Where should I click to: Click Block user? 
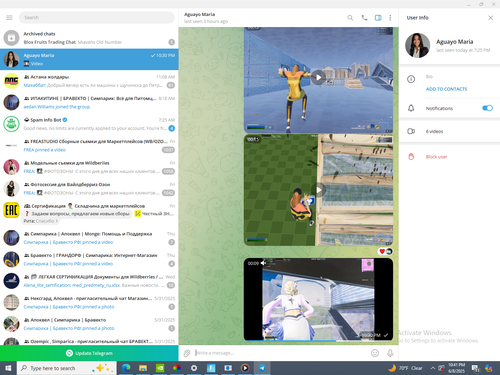click(436, 157)
